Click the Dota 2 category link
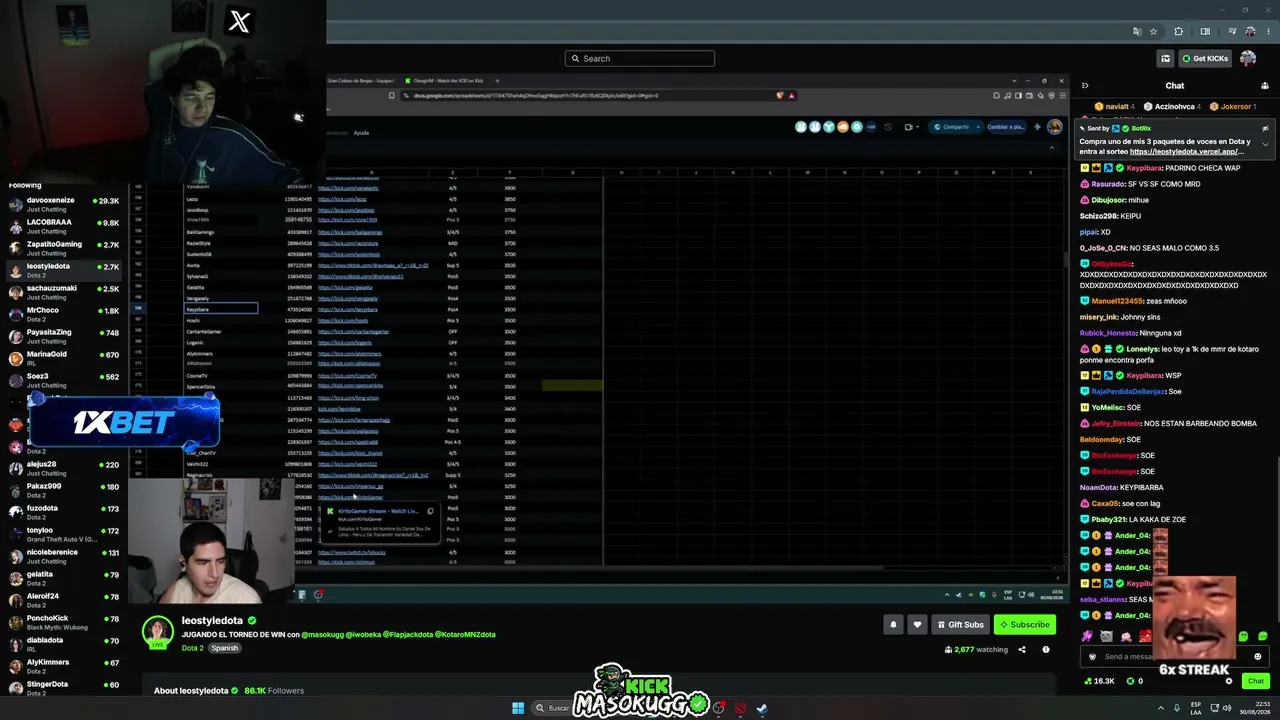1280x720 pixels. [x=192, y=648]
